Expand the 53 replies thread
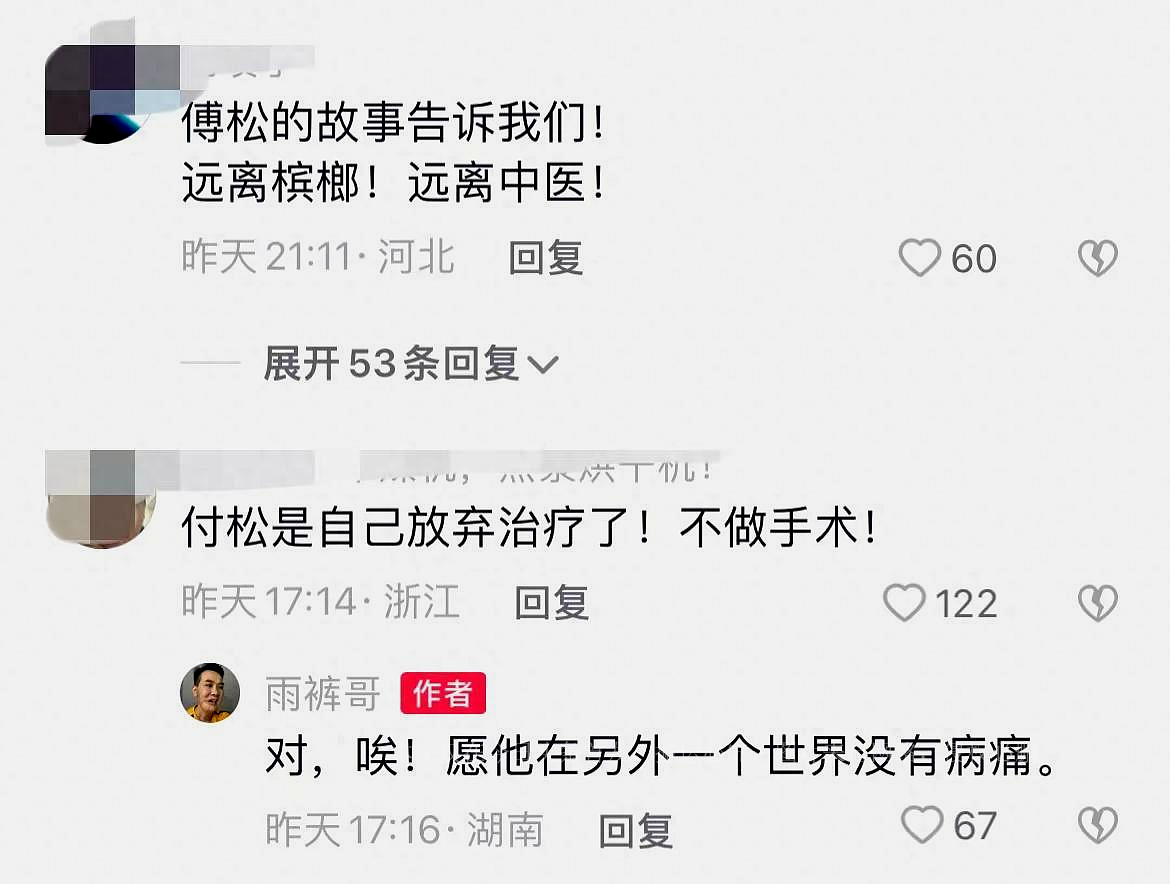1170x884 pixels. tap(410, 364)
